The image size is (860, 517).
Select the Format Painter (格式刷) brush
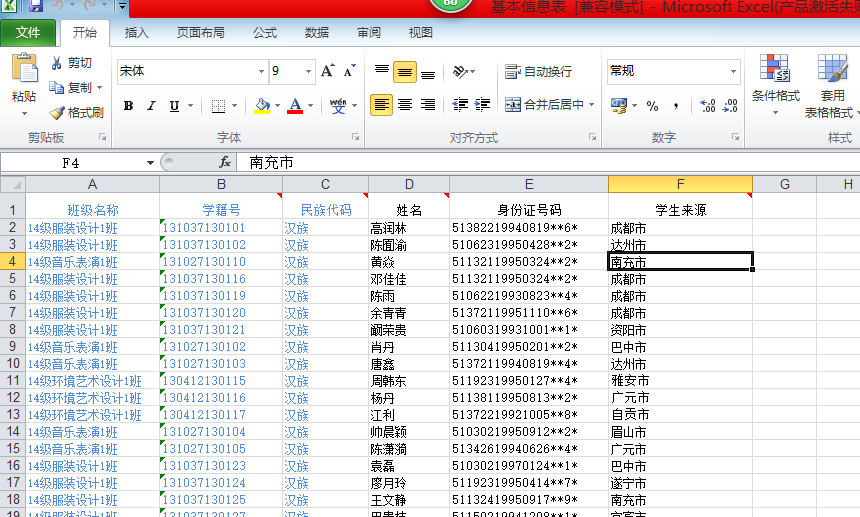[x=57, y=113]
